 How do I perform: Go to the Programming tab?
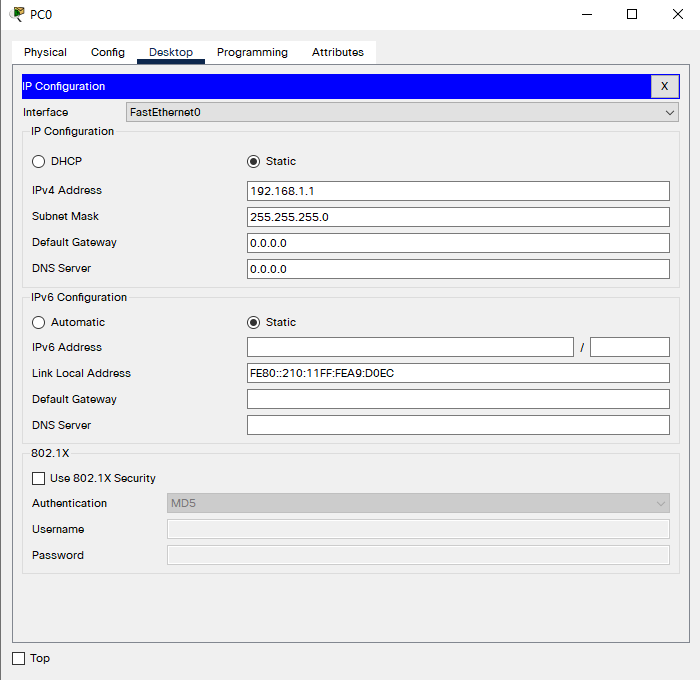(252, 52)
